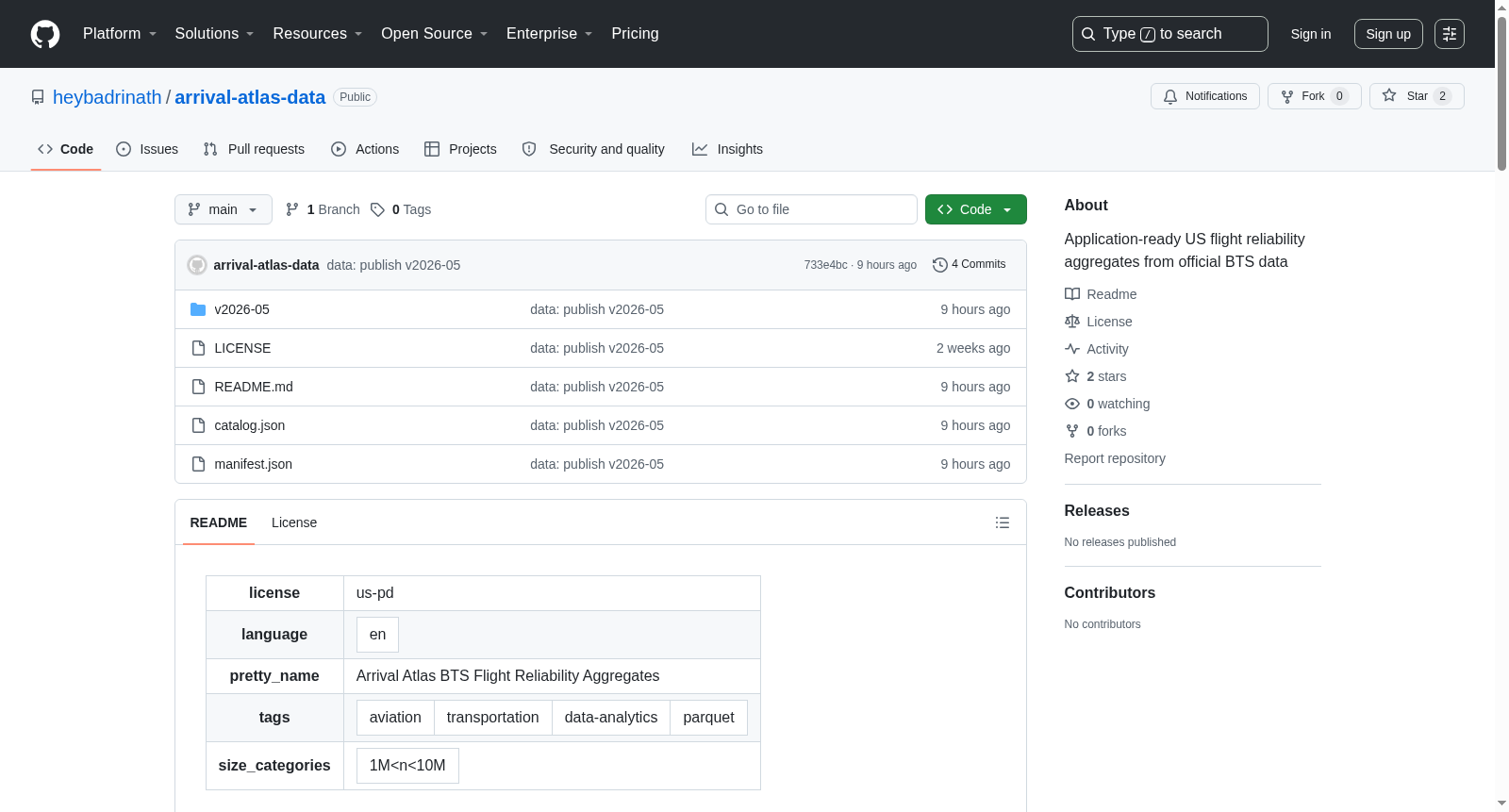Screen dimensions: 1509x812
Task: Click the manifest.json file icon
Action: tap(198, 464)
